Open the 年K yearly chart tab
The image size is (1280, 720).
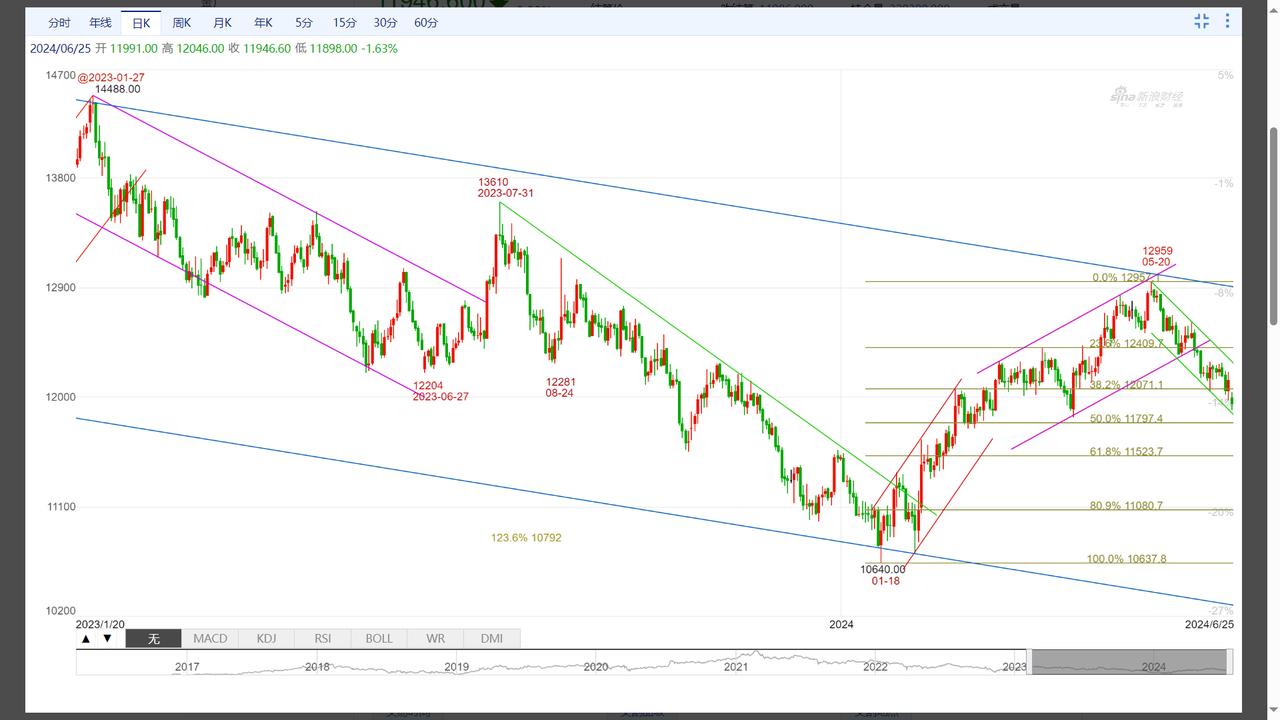[262, 22]
